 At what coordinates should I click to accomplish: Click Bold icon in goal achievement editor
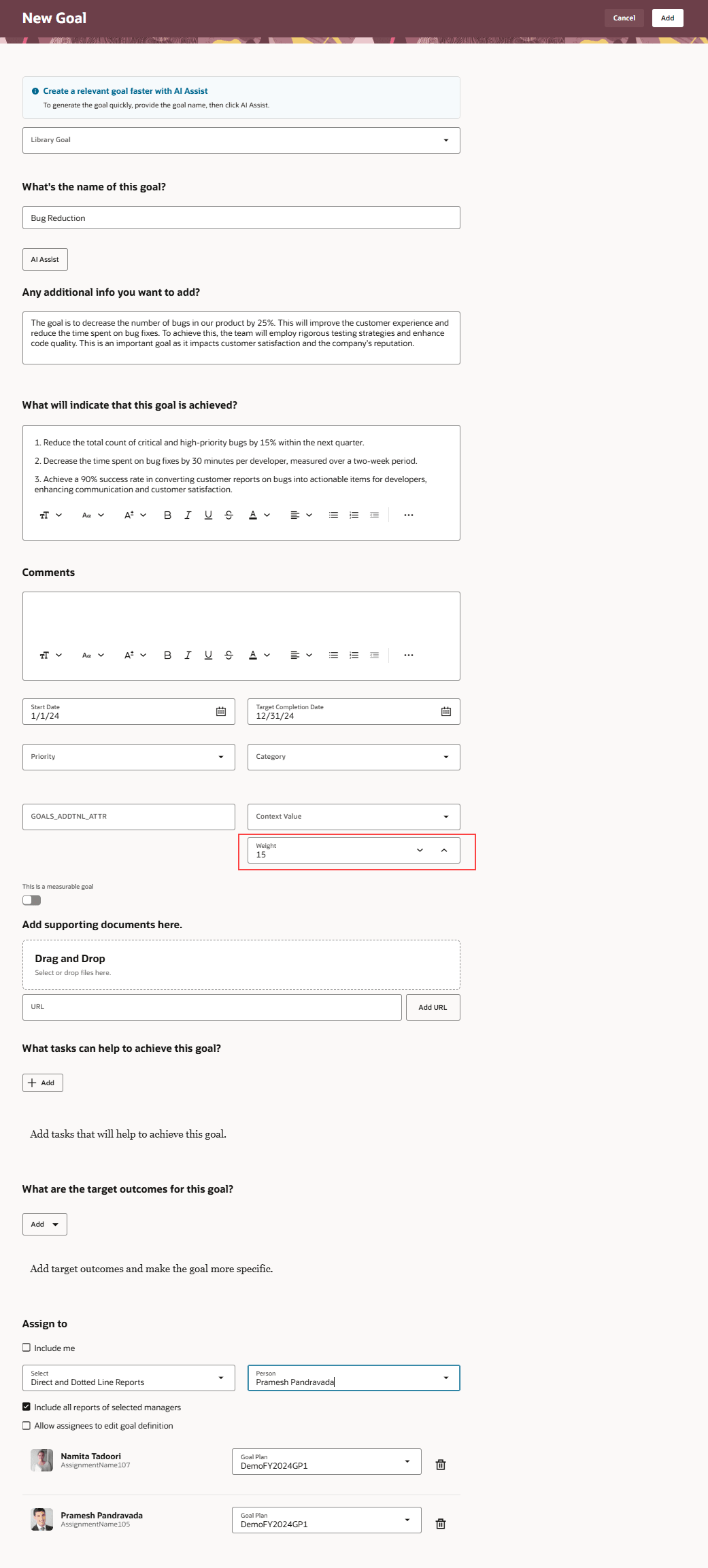[x=167, y=515]
